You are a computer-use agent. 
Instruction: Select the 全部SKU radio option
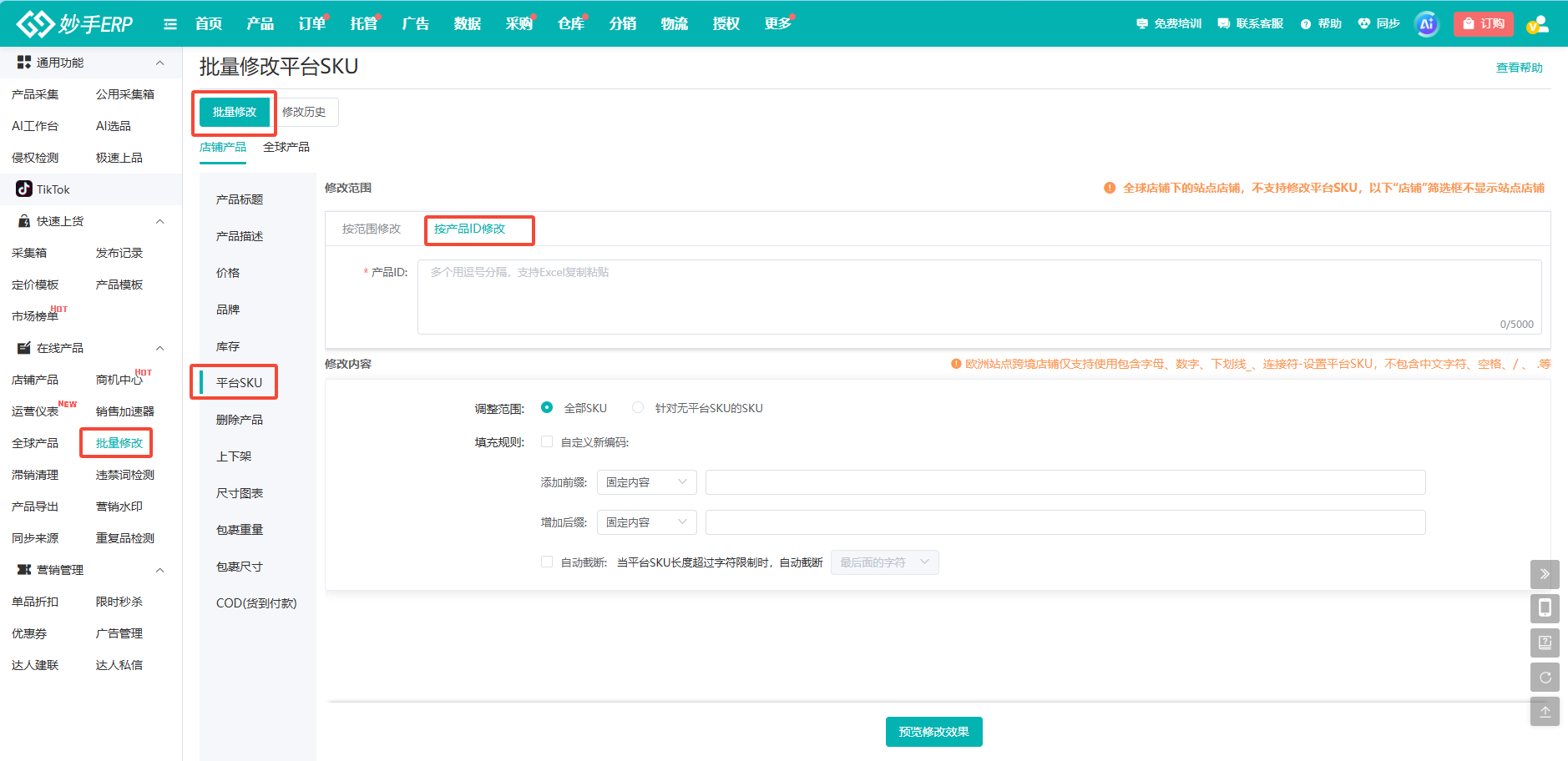coord(547,408)
